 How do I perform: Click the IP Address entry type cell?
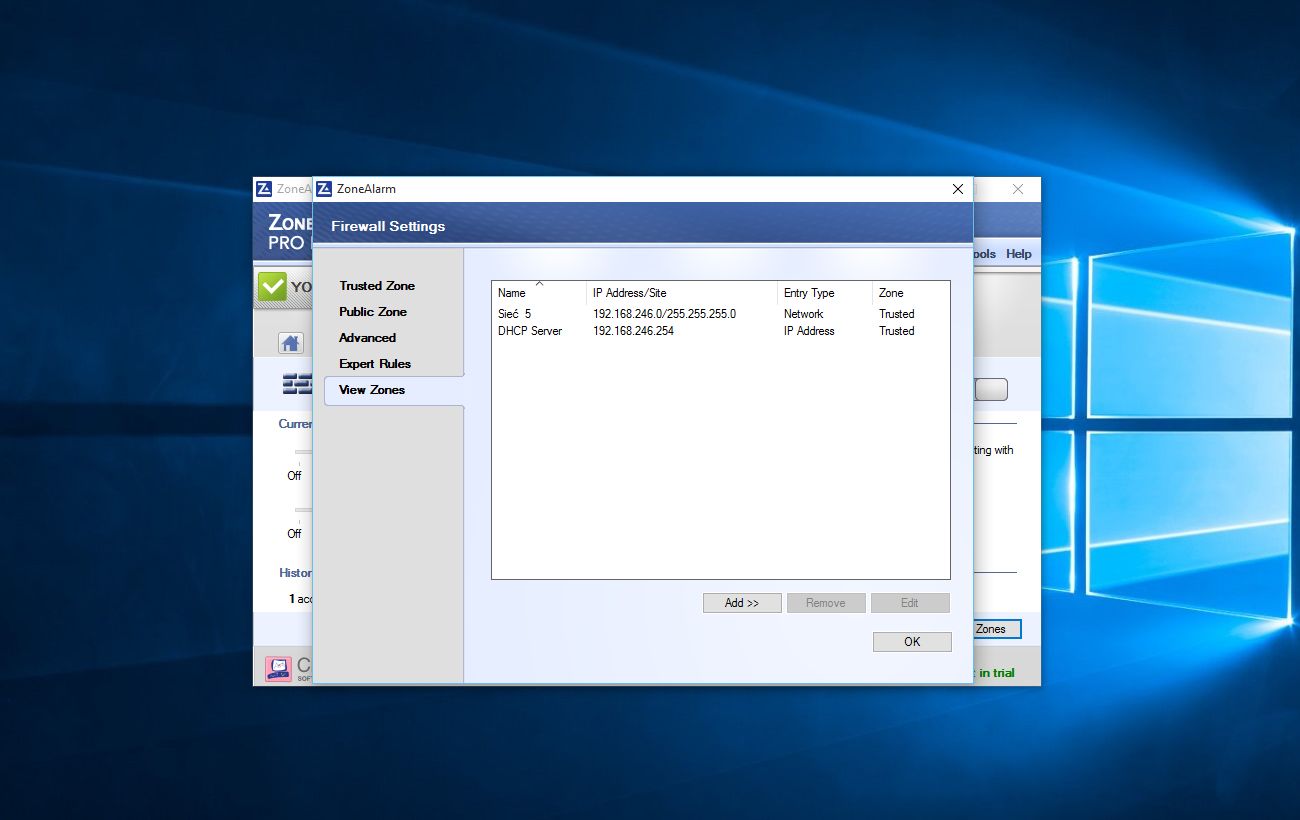click(809, 331)
